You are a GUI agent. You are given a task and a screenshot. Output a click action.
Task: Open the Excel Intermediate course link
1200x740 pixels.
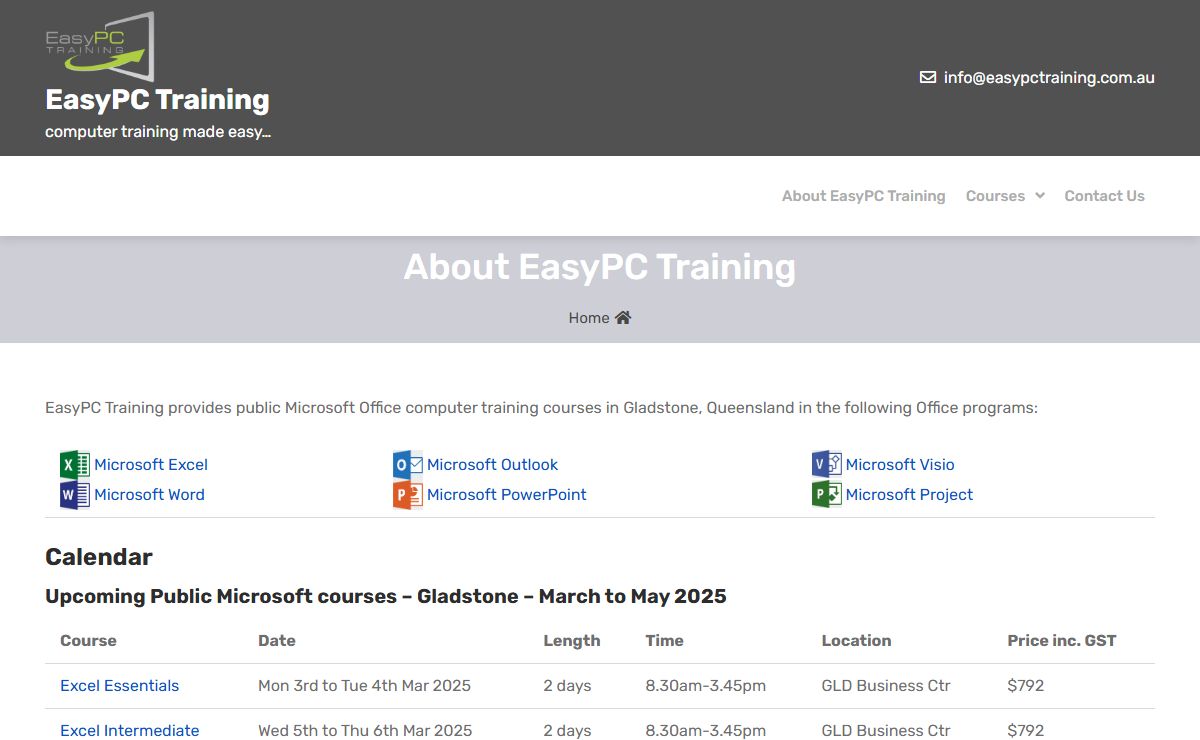(130, 730)
